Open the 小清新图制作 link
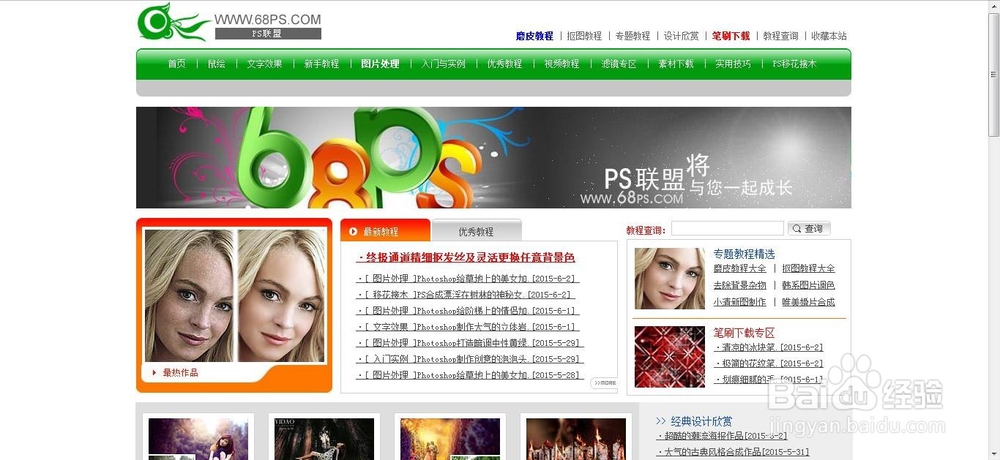1000x460 pixels. 740,302
